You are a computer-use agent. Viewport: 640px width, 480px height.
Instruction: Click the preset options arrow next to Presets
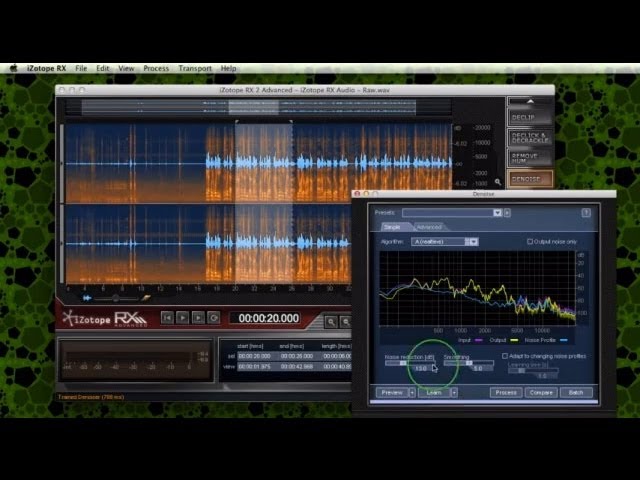[507, 213]
